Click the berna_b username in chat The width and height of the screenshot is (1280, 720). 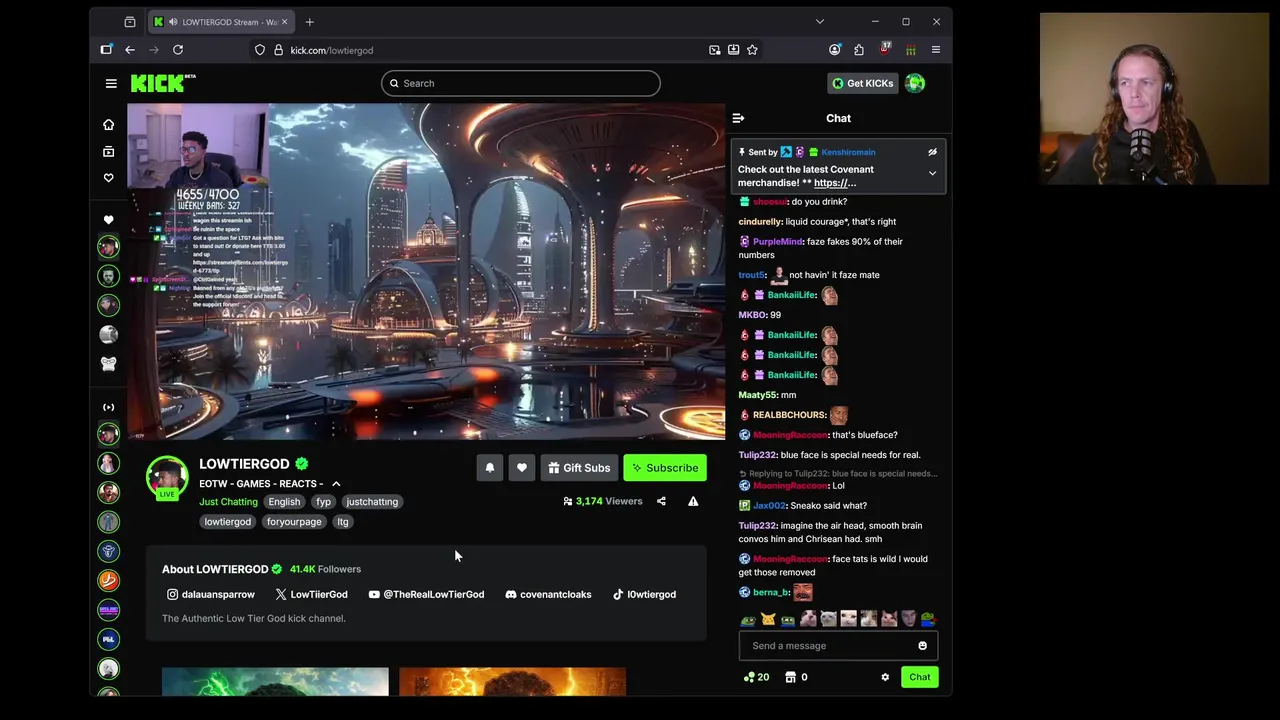coord(771,593)
